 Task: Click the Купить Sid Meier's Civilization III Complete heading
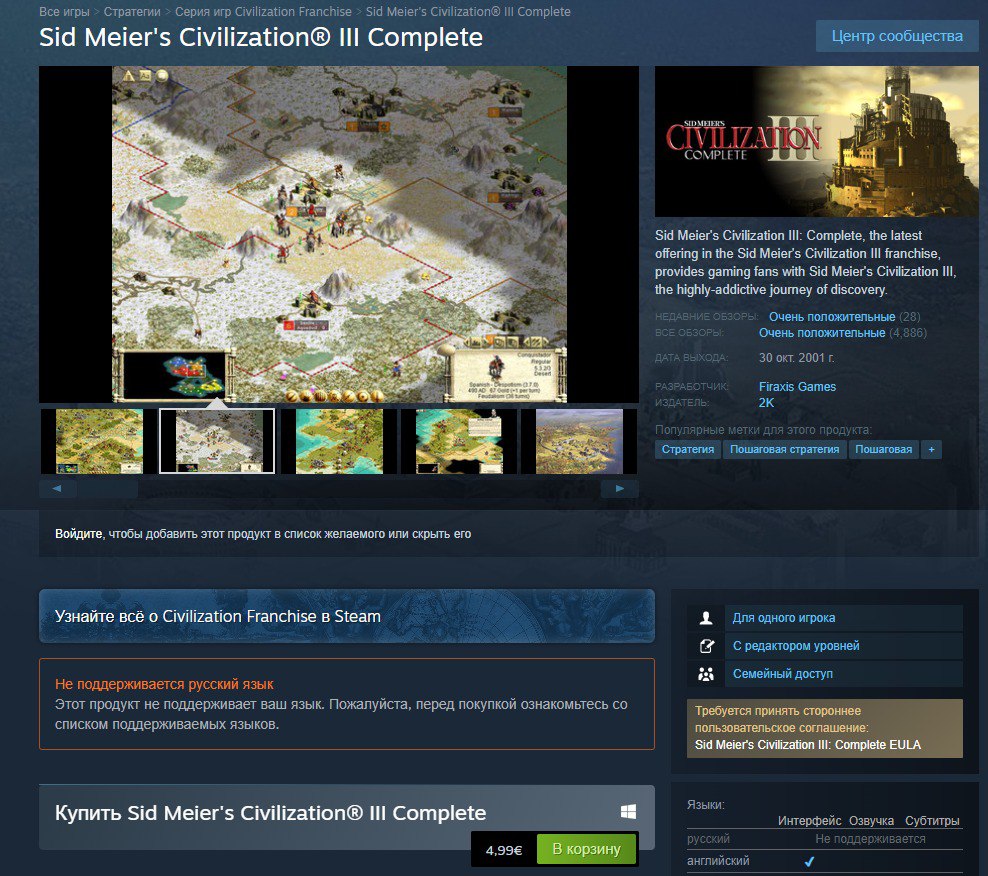[270, 813]
